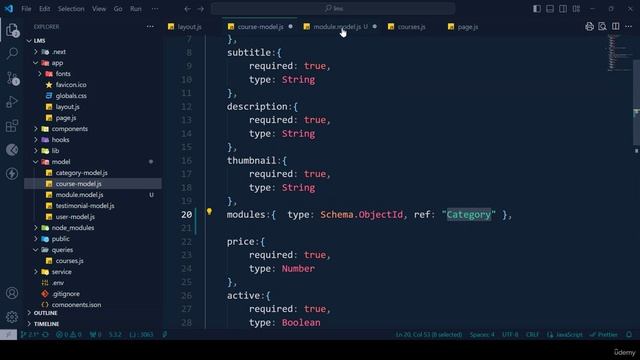640x360 pixels.
Task: Expand the hooks folder
Action: pos(36,140)
